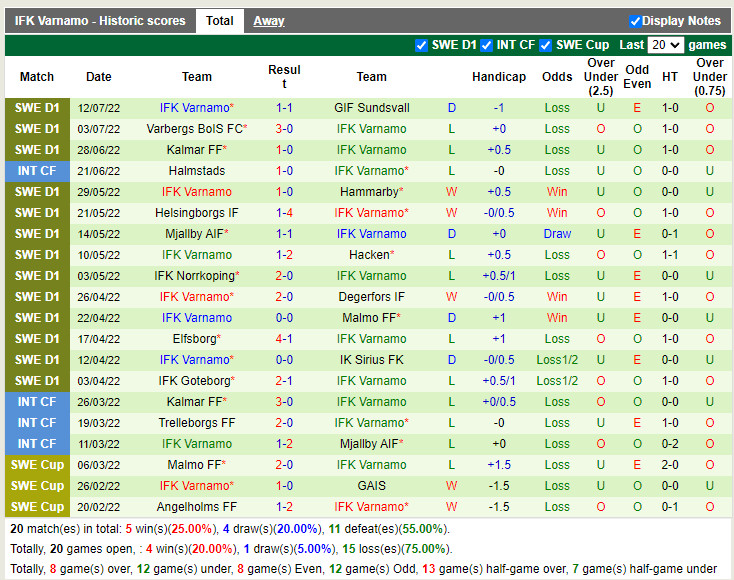
Task: Click the Result column header
Action: coord(284,77)
